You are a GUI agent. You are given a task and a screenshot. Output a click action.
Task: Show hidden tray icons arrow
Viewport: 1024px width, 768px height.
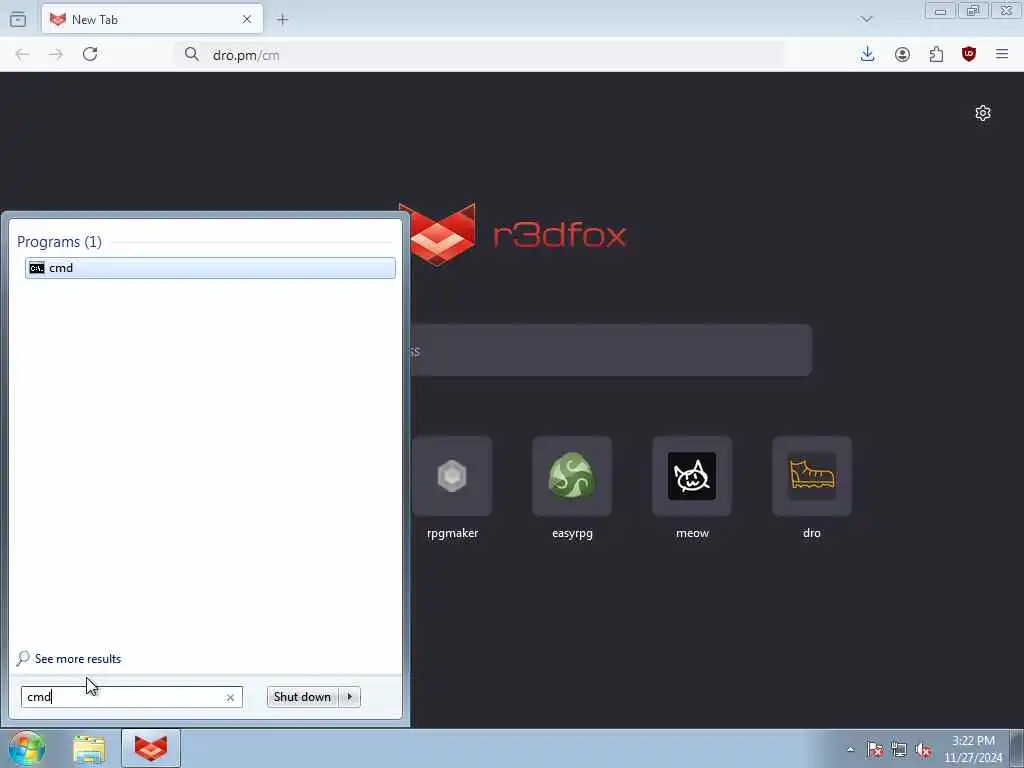click(850, 750)
